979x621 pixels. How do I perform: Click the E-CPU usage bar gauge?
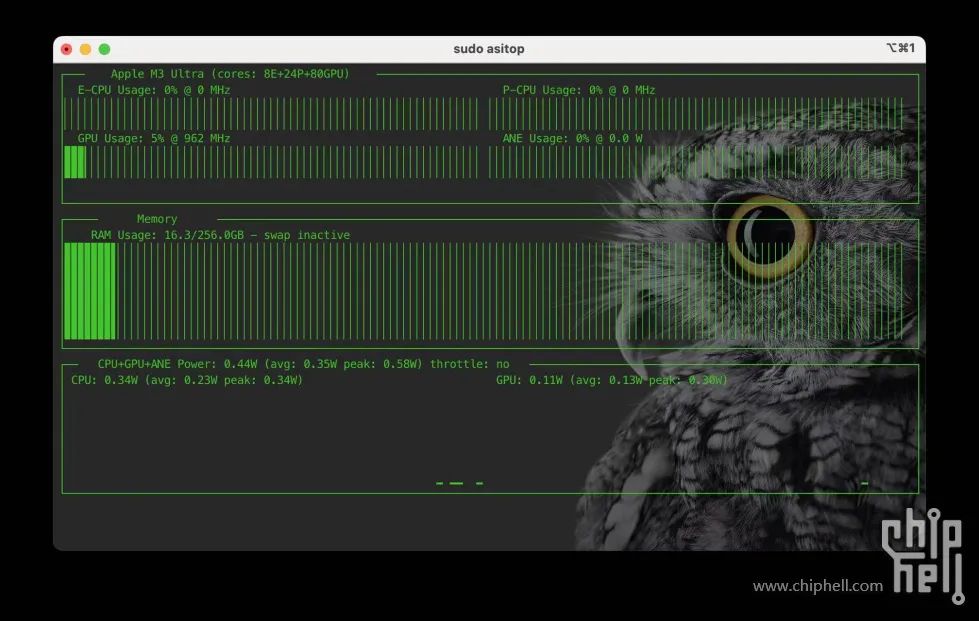(x=271, y=114)
